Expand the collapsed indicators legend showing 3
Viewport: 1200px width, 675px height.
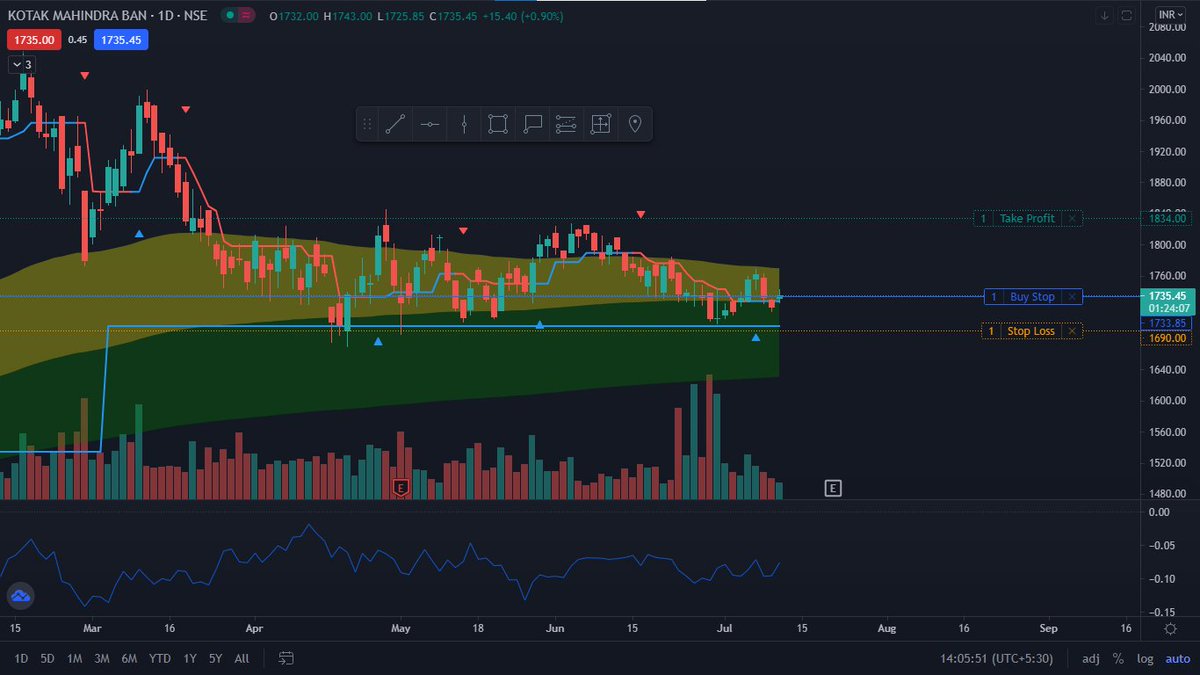(x=23, y=64)
